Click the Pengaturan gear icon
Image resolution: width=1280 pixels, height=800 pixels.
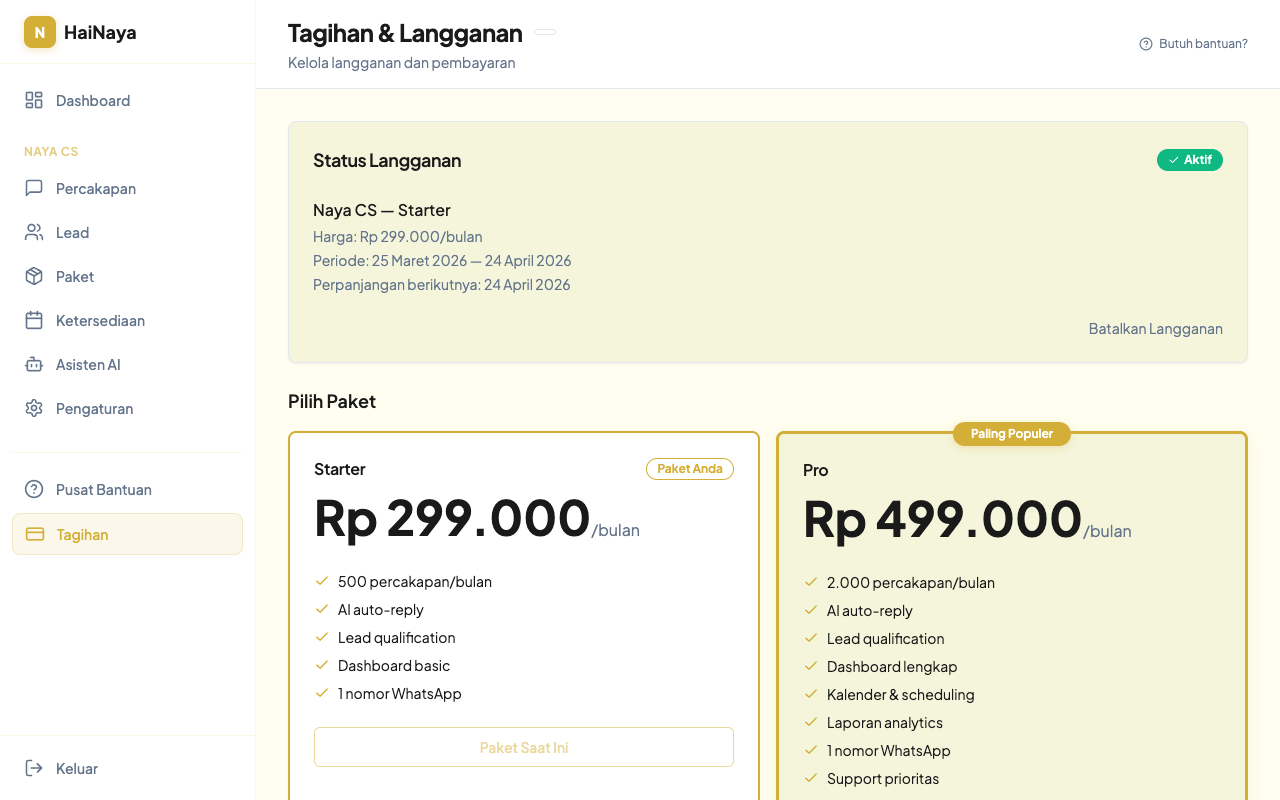click(34, 408)
